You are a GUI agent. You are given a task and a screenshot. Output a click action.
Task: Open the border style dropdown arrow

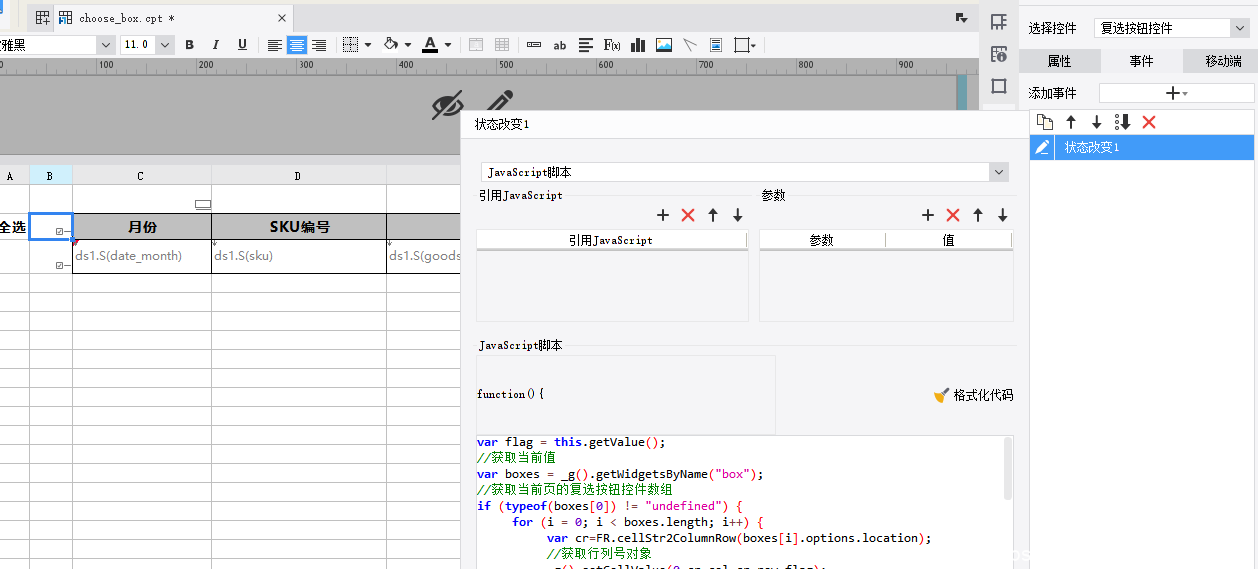368,45
